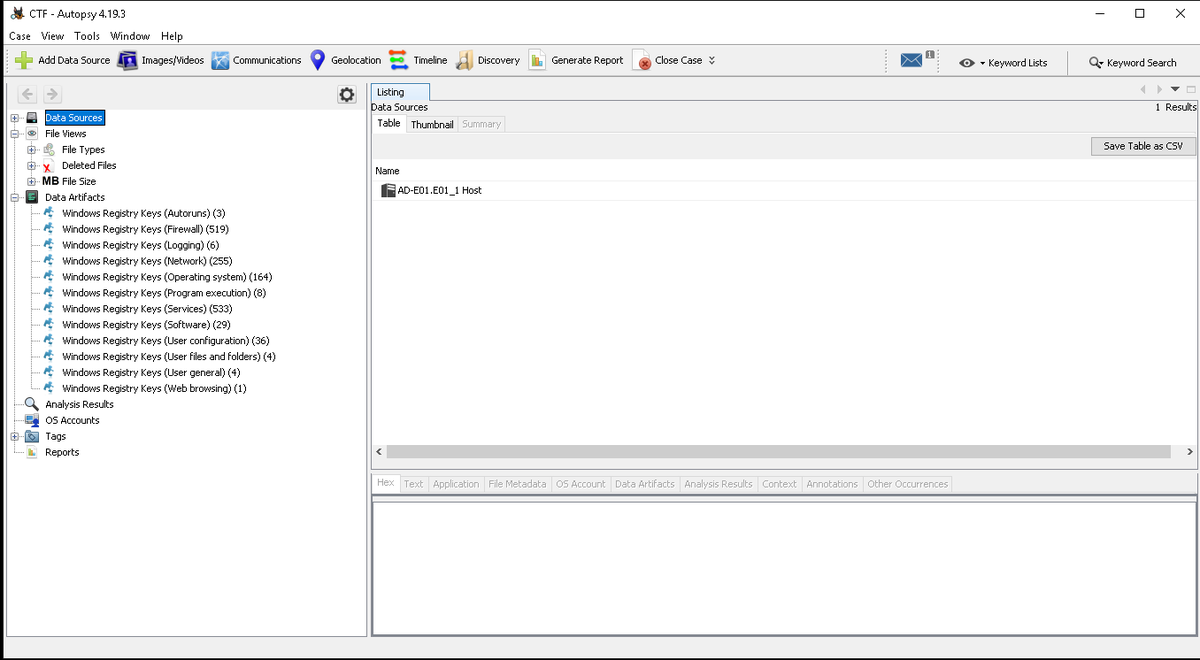
Task: Launch the Discovery icon
Action: (x=464, y=60)
